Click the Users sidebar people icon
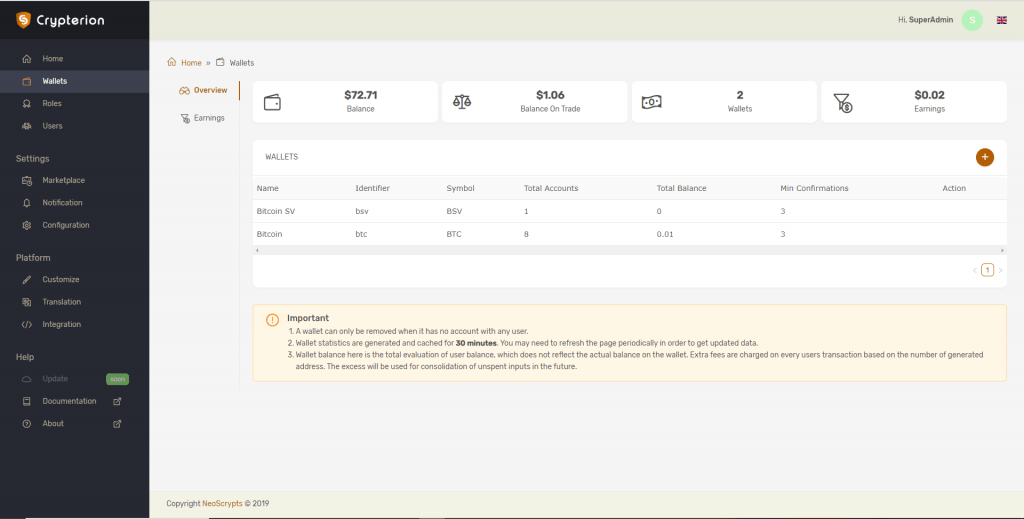The image size is (1024, 519). (27, 126)
